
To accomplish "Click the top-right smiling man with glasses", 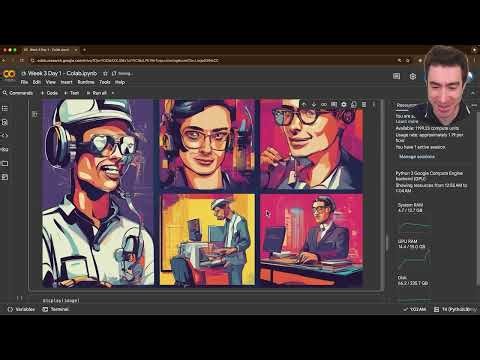I will 311,145.
